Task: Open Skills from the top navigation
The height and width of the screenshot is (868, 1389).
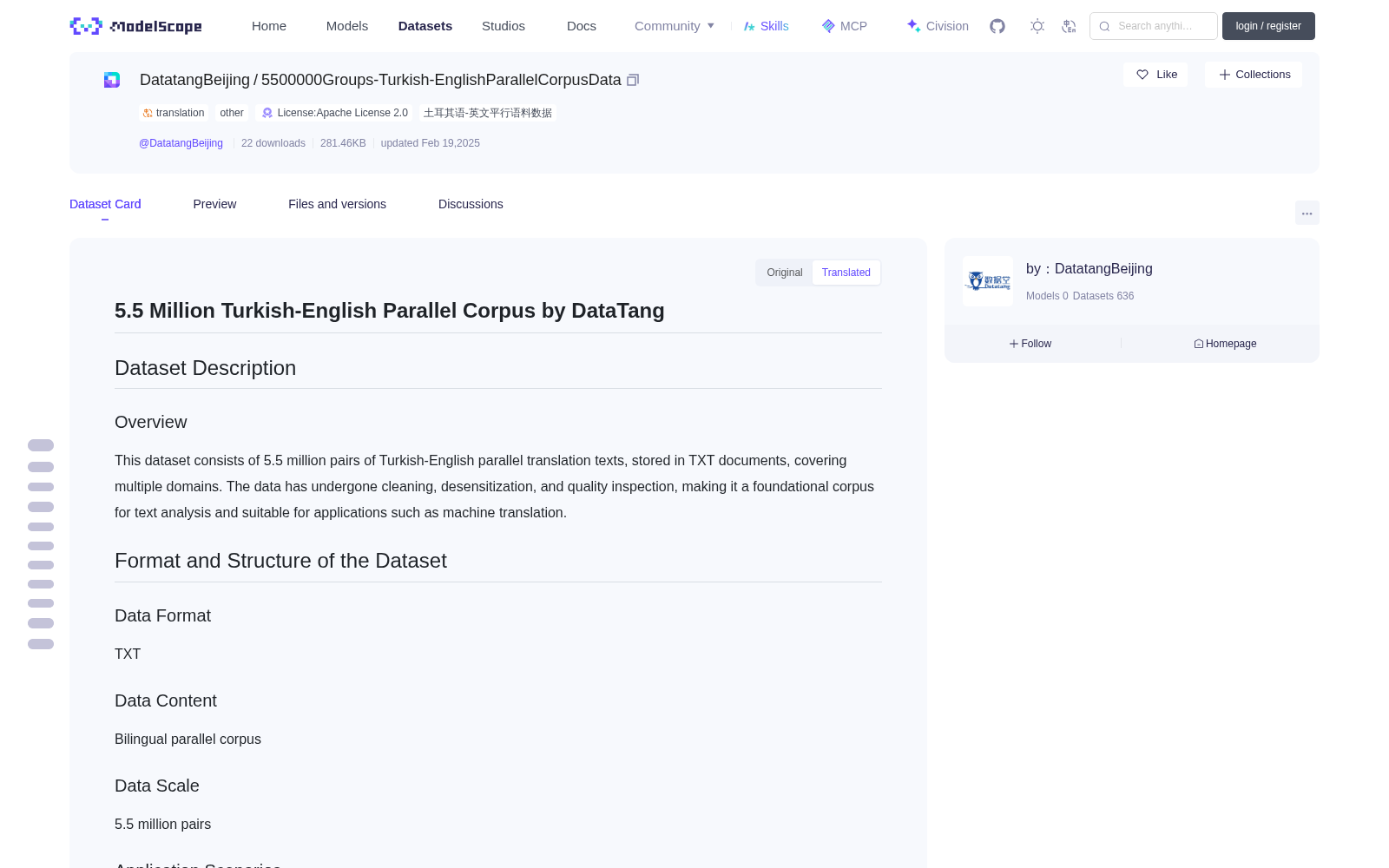Action: [x=766, y=26]
